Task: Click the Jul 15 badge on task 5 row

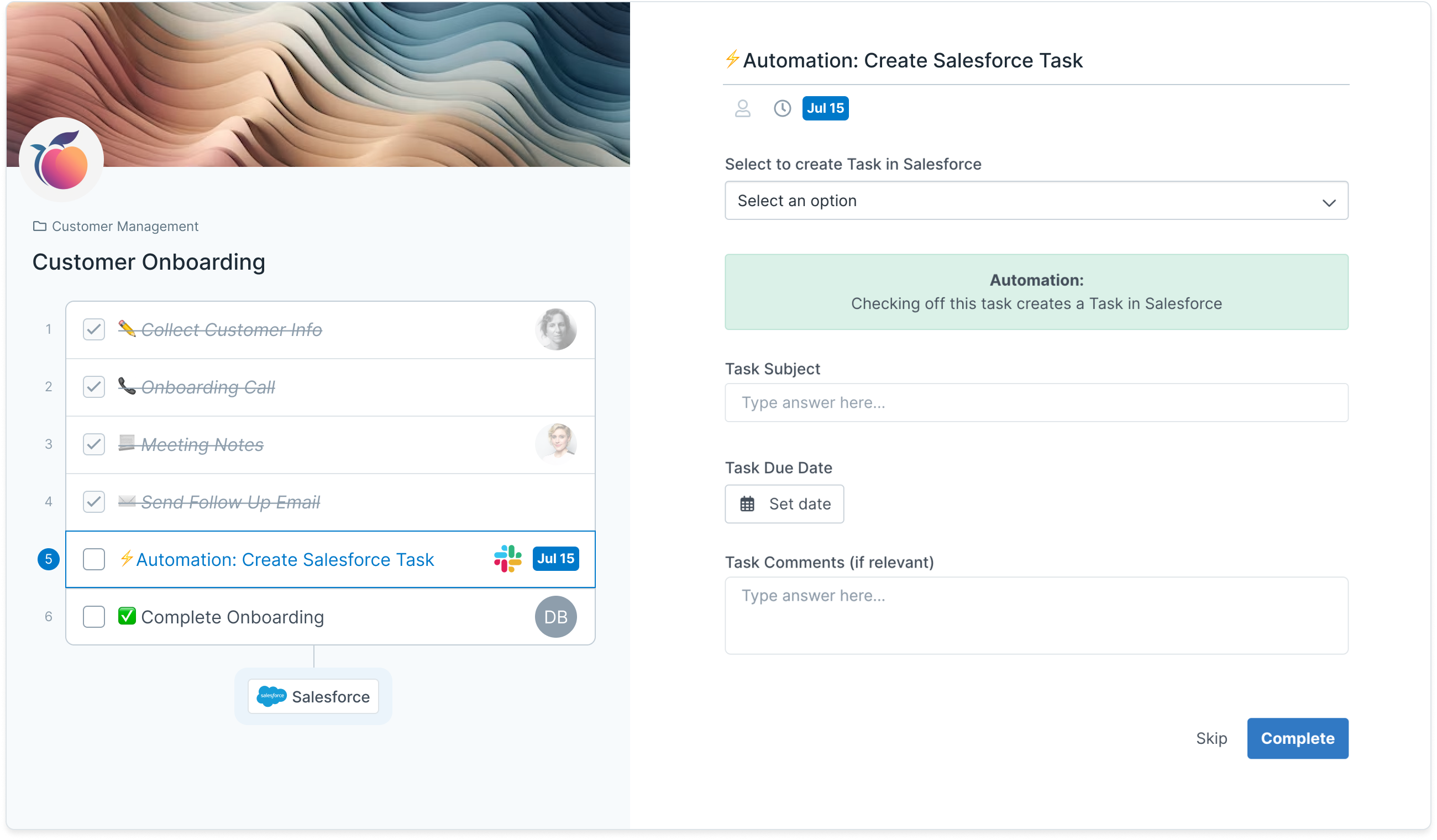Action: (x=556, y=559)
